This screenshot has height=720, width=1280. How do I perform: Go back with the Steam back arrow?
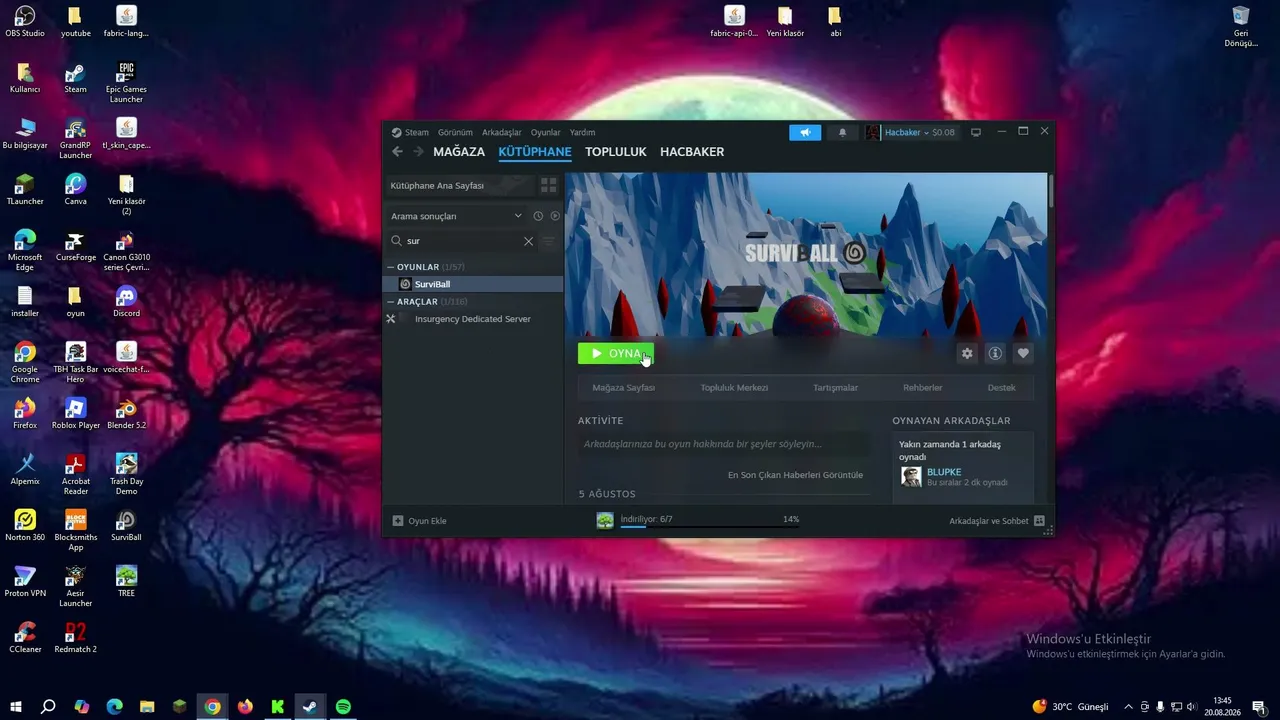[x=397, y=152]
